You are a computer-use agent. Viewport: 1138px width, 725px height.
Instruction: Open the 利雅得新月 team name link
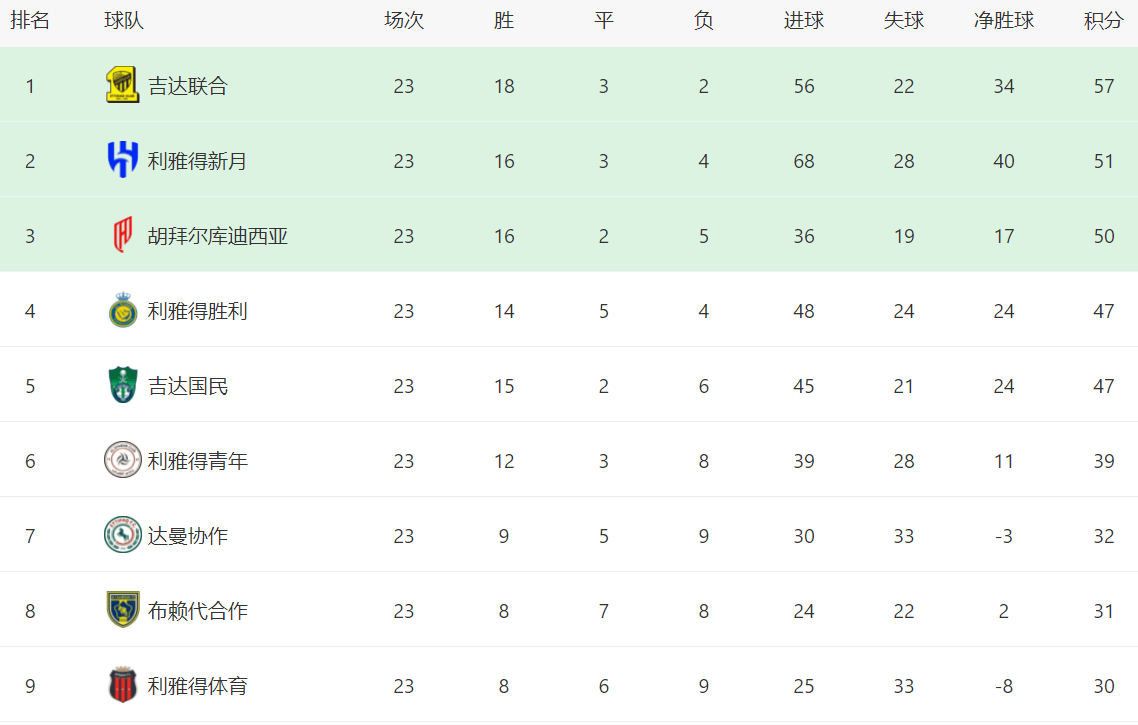tap(197, 161)
